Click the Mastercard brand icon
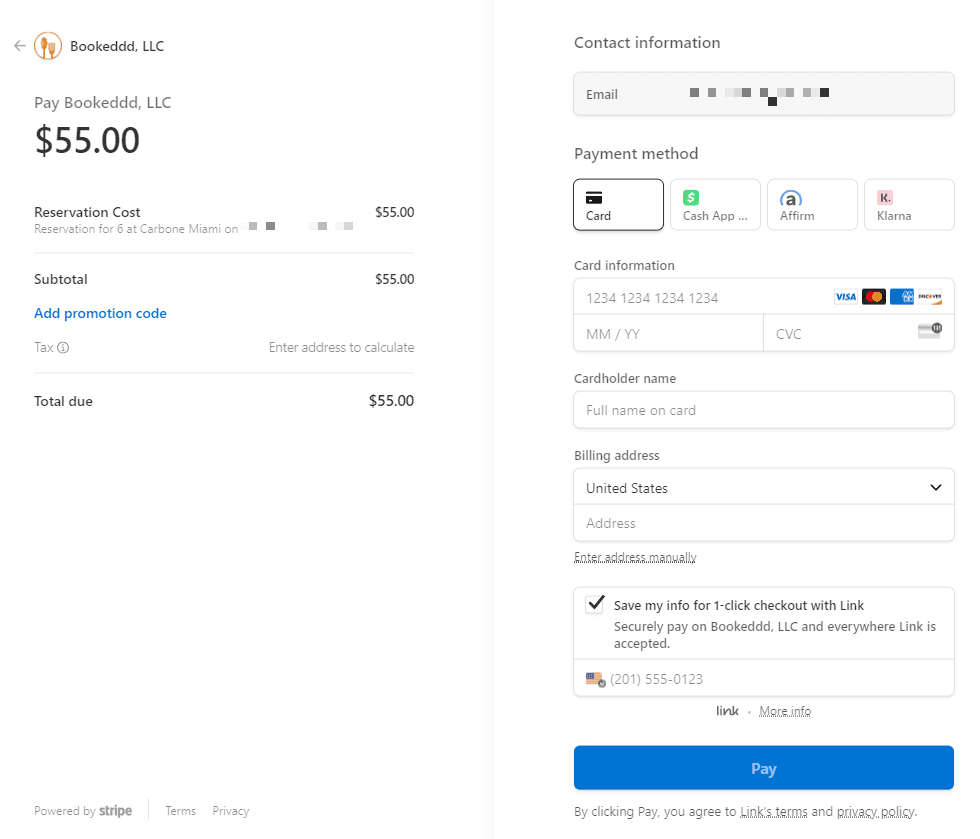The image size is (980, 839). tap(873, 296)
